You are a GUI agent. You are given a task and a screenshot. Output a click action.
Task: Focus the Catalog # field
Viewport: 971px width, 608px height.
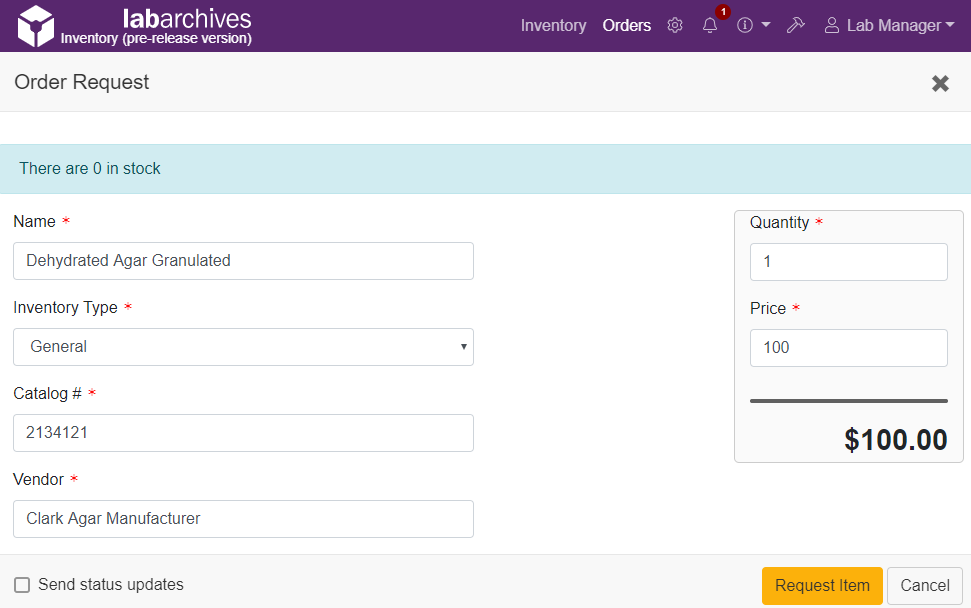point(243,433)
